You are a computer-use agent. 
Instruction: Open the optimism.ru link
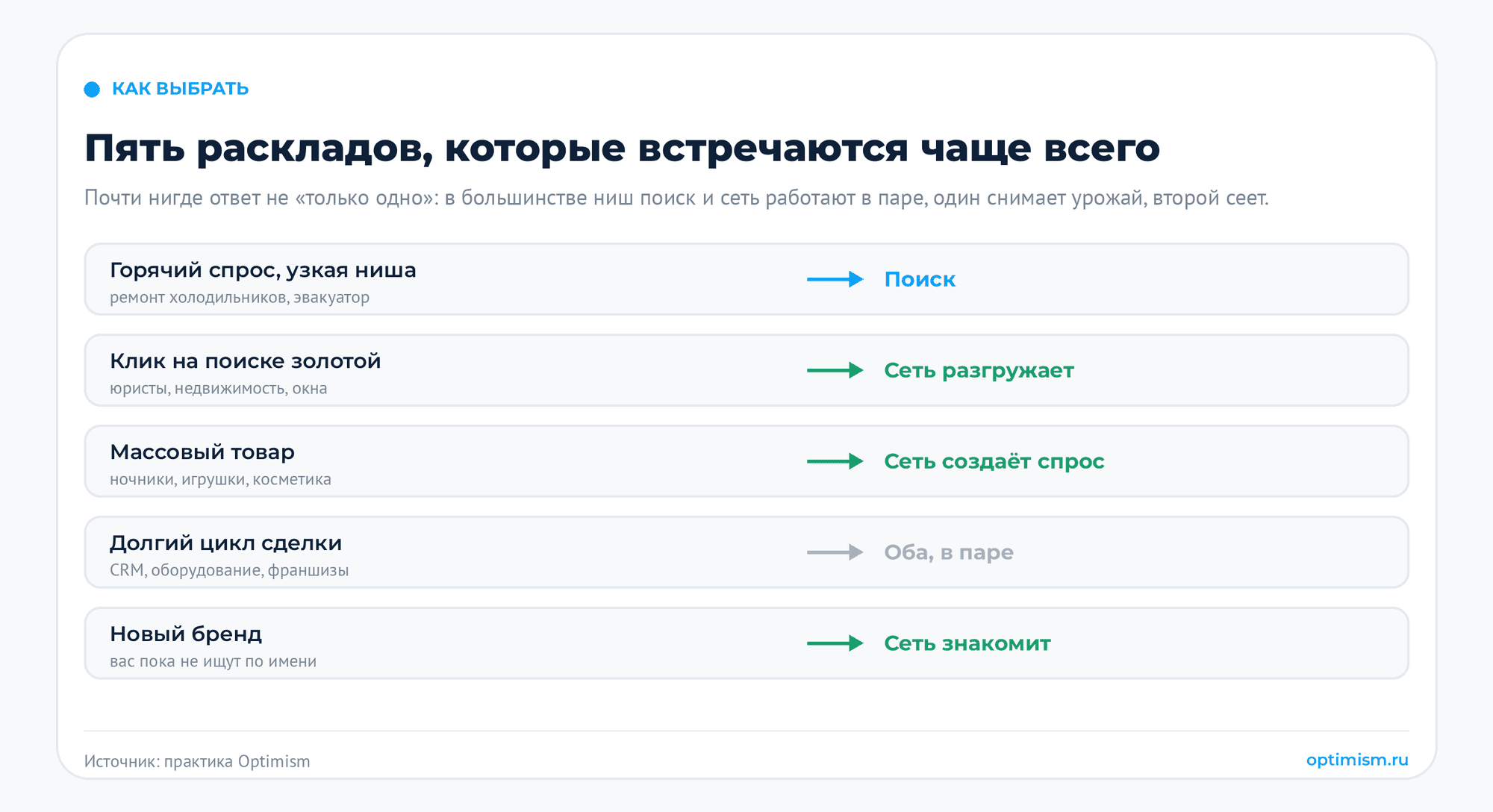[x=1357, y=760]
